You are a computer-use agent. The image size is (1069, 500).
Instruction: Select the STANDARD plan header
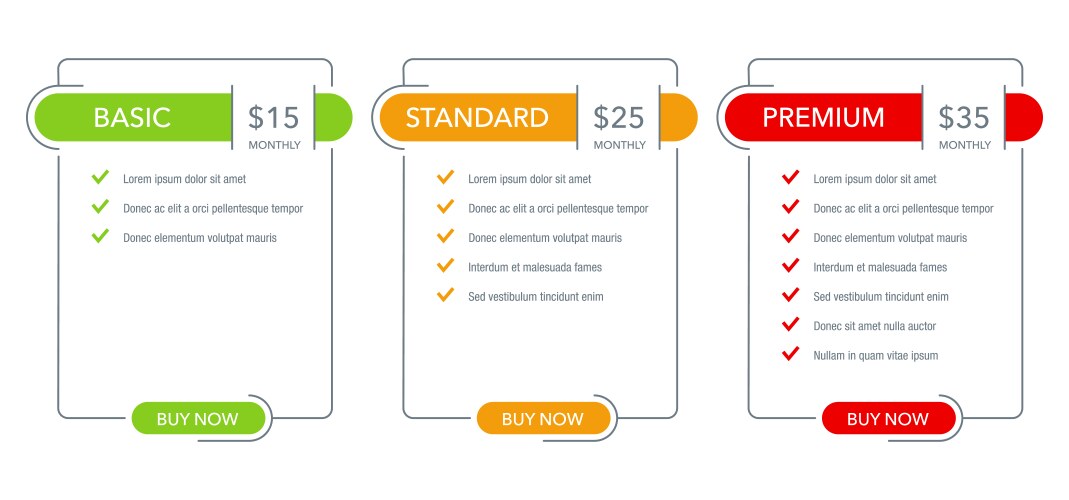click(x=477, y=117)
